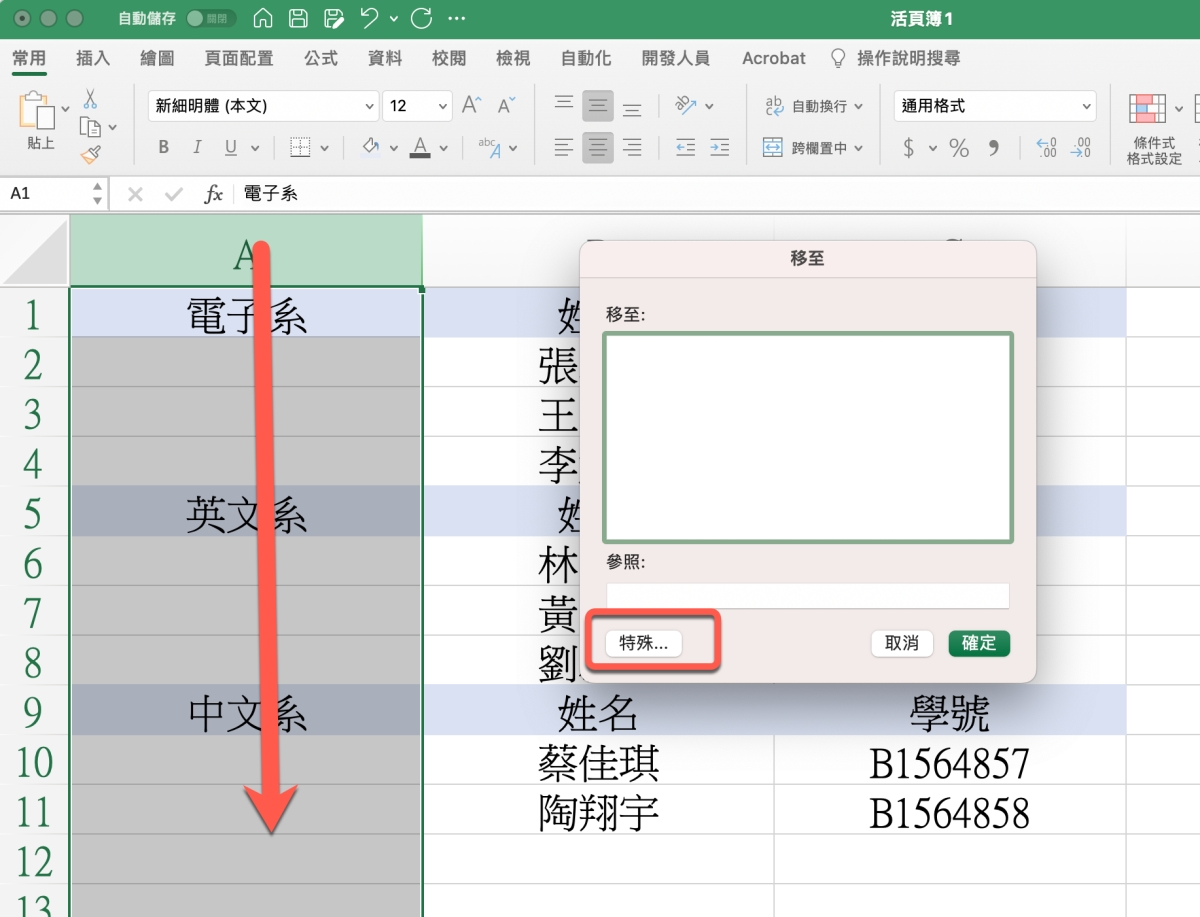1200x917 pixels.
Task: Apply Italic formatting with I icon
Action: point(197,148)
